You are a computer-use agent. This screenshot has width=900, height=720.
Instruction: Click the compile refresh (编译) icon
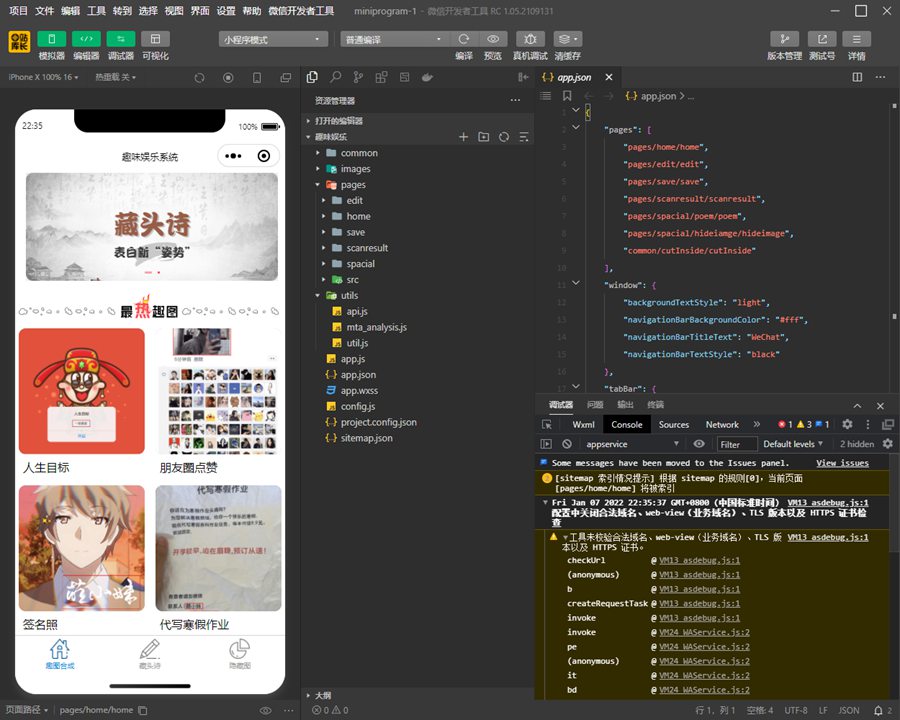(464, 39)
